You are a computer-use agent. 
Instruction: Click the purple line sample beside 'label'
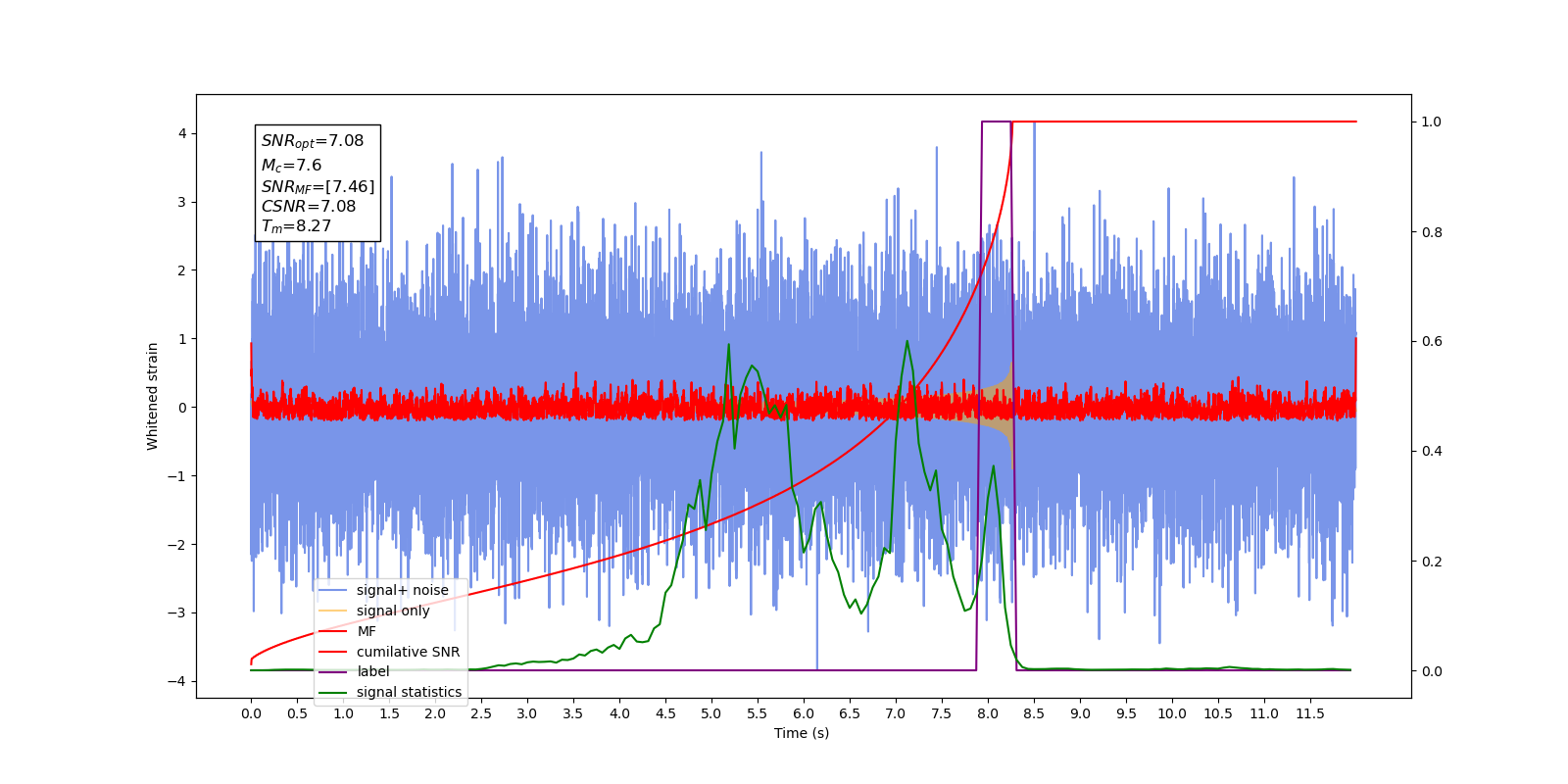pos(333,671)
